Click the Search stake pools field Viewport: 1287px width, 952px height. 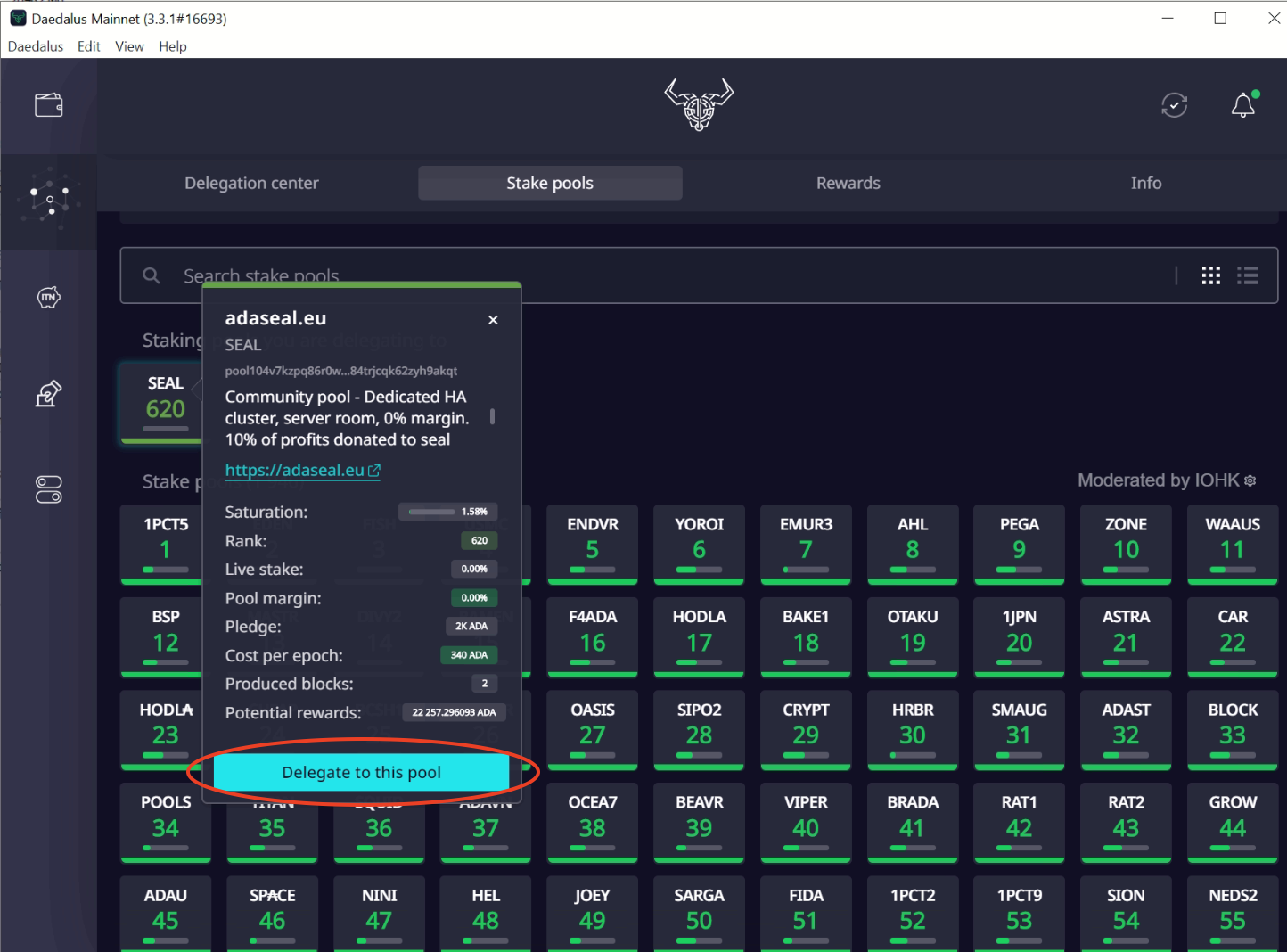pyautogui.click(x=699, y=275)
